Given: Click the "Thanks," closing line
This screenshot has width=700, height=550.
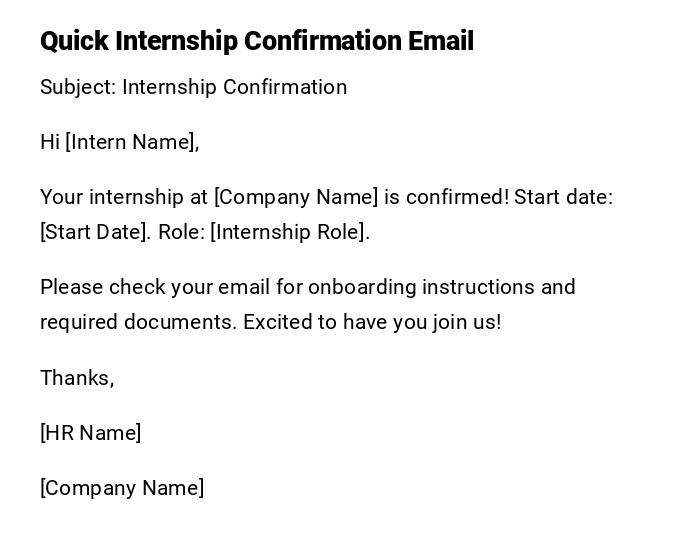Looking at the screenshot, I should pos(77,378).
